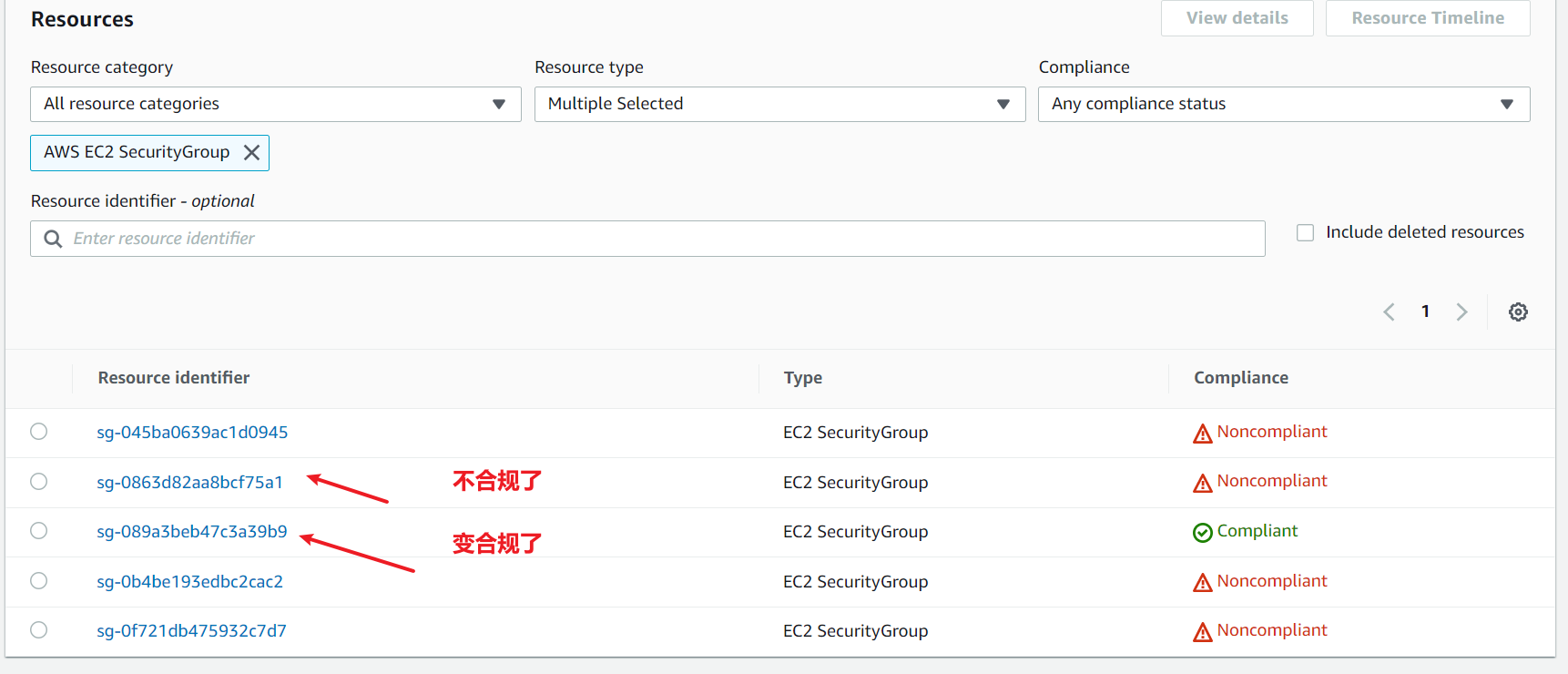Go to previous results page
1568x674 pixels.
click(x=1389, y=311)
